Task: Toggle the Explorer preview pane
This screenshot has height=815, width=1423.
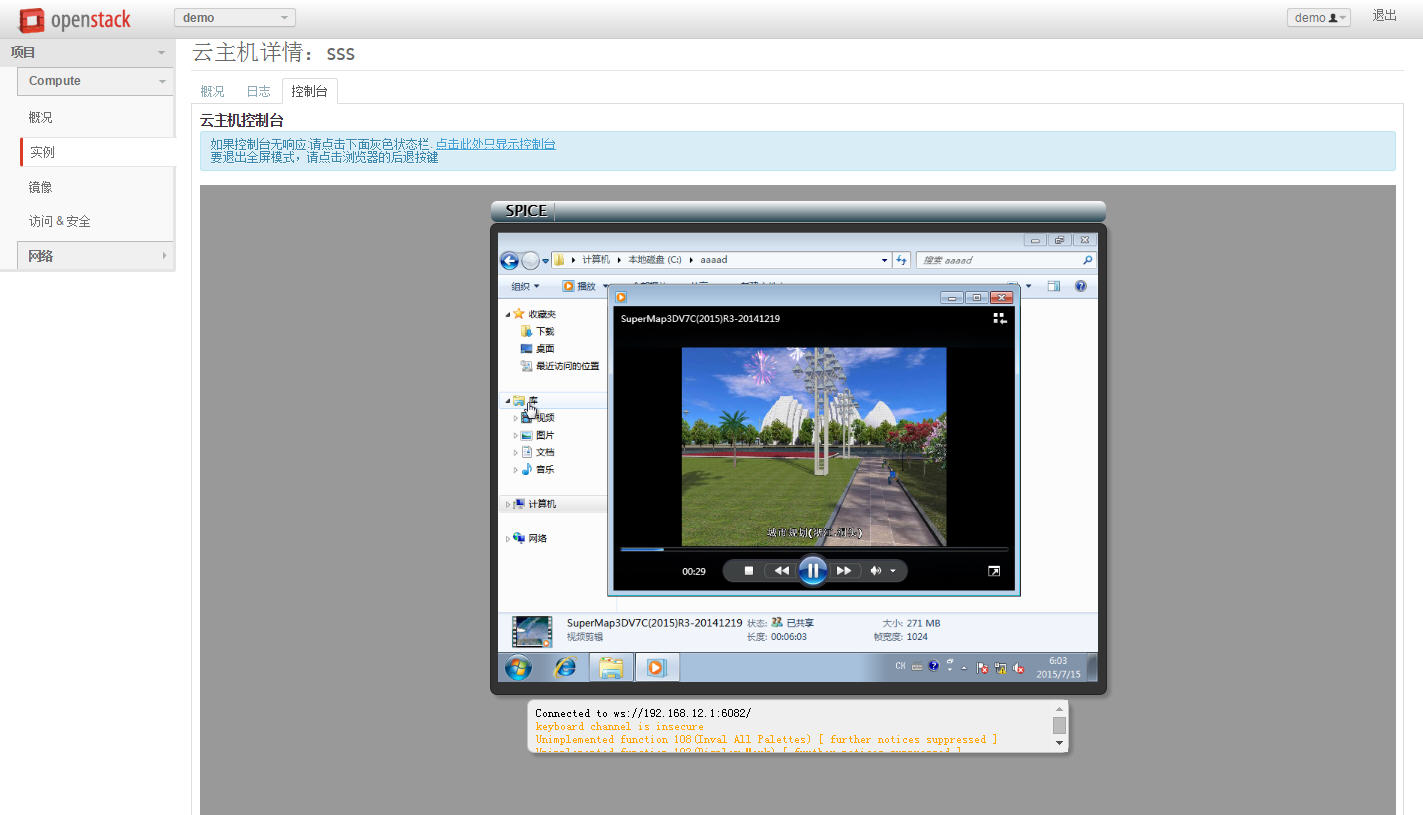Action: point(1054,286)
